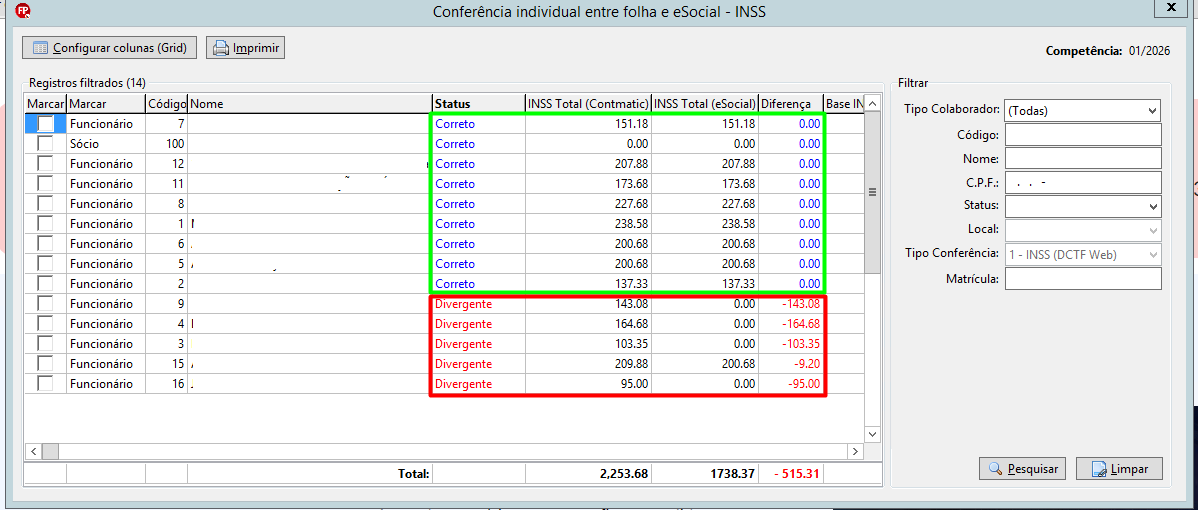Select the checkbox for Funcionário code 8

[46, 203]
